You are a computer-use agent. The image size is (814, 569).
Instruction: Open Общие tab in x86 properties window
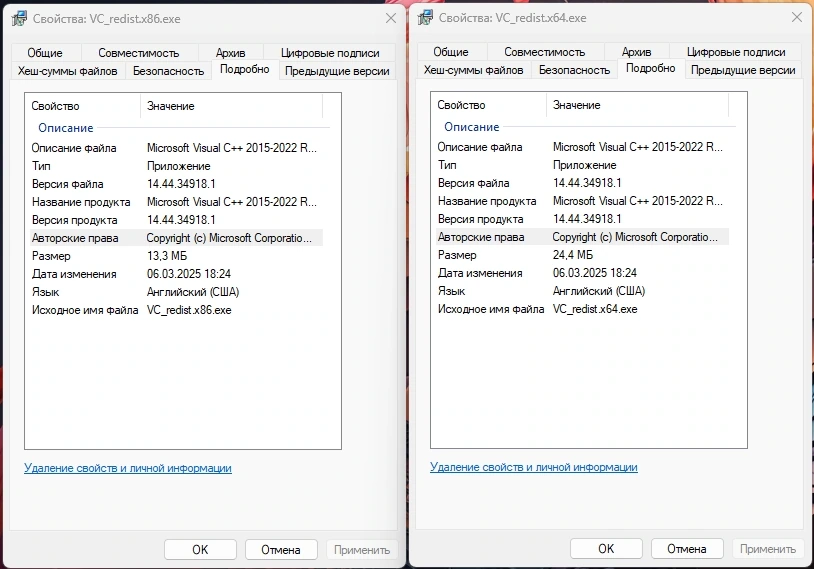point(45,53)
